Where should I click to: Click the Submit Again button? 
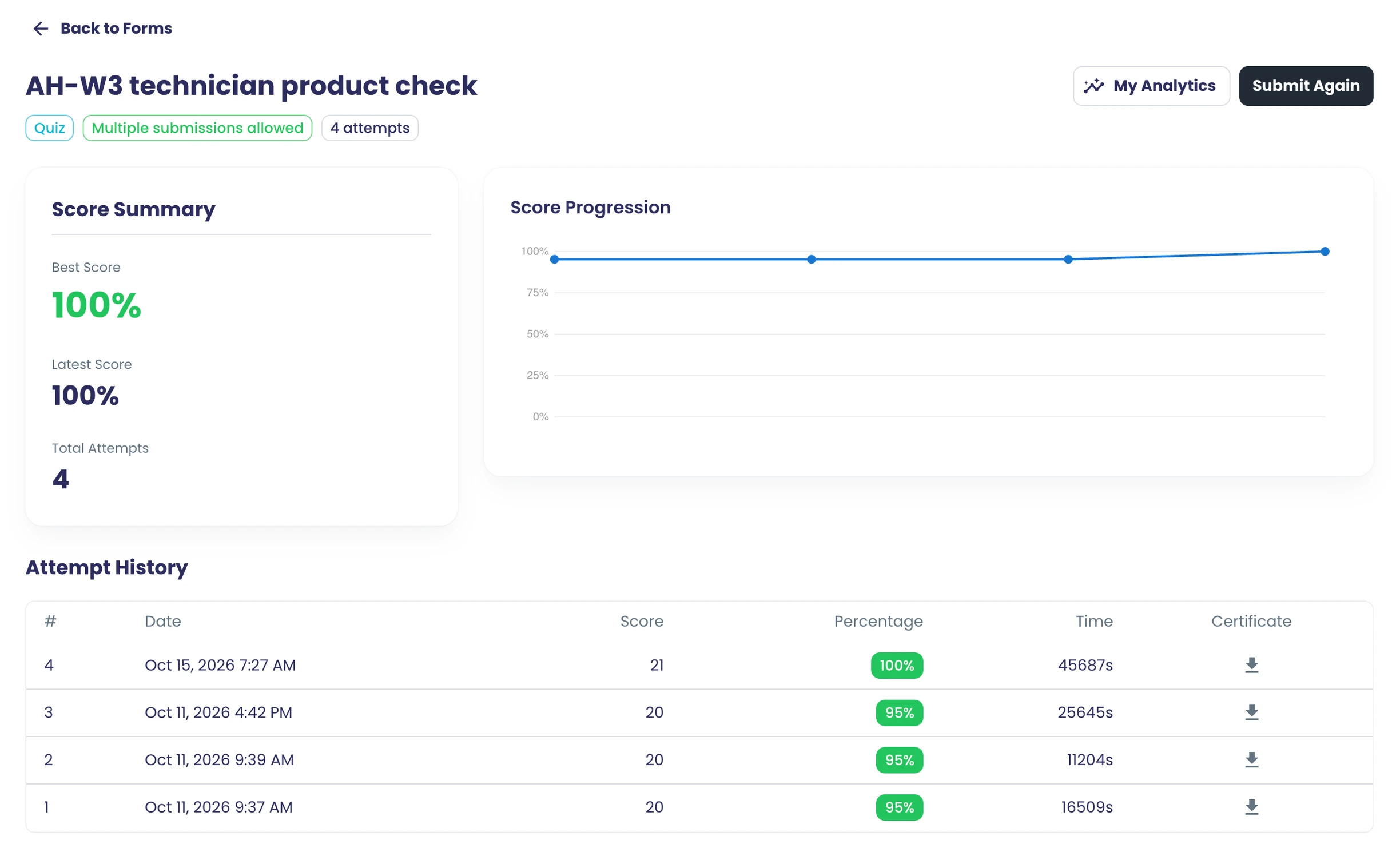(1306, 86)
